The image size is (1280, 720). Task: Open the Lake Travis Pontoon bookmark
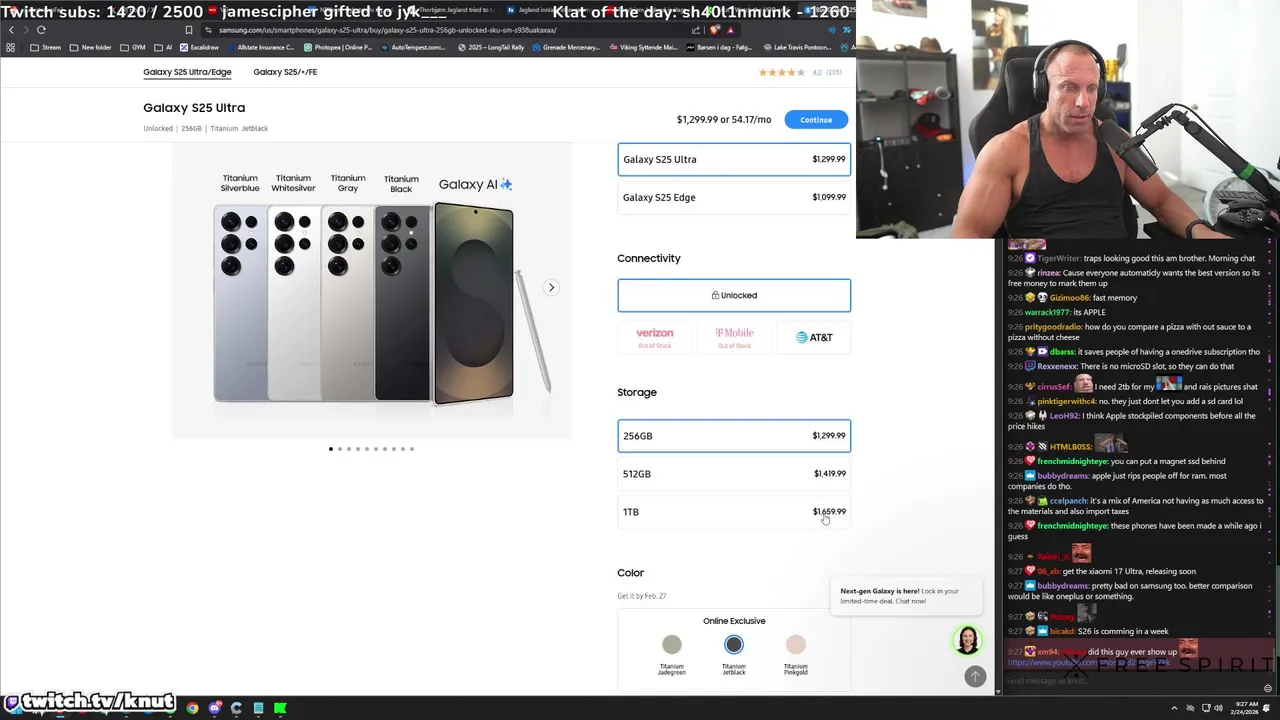click(796, 47)
